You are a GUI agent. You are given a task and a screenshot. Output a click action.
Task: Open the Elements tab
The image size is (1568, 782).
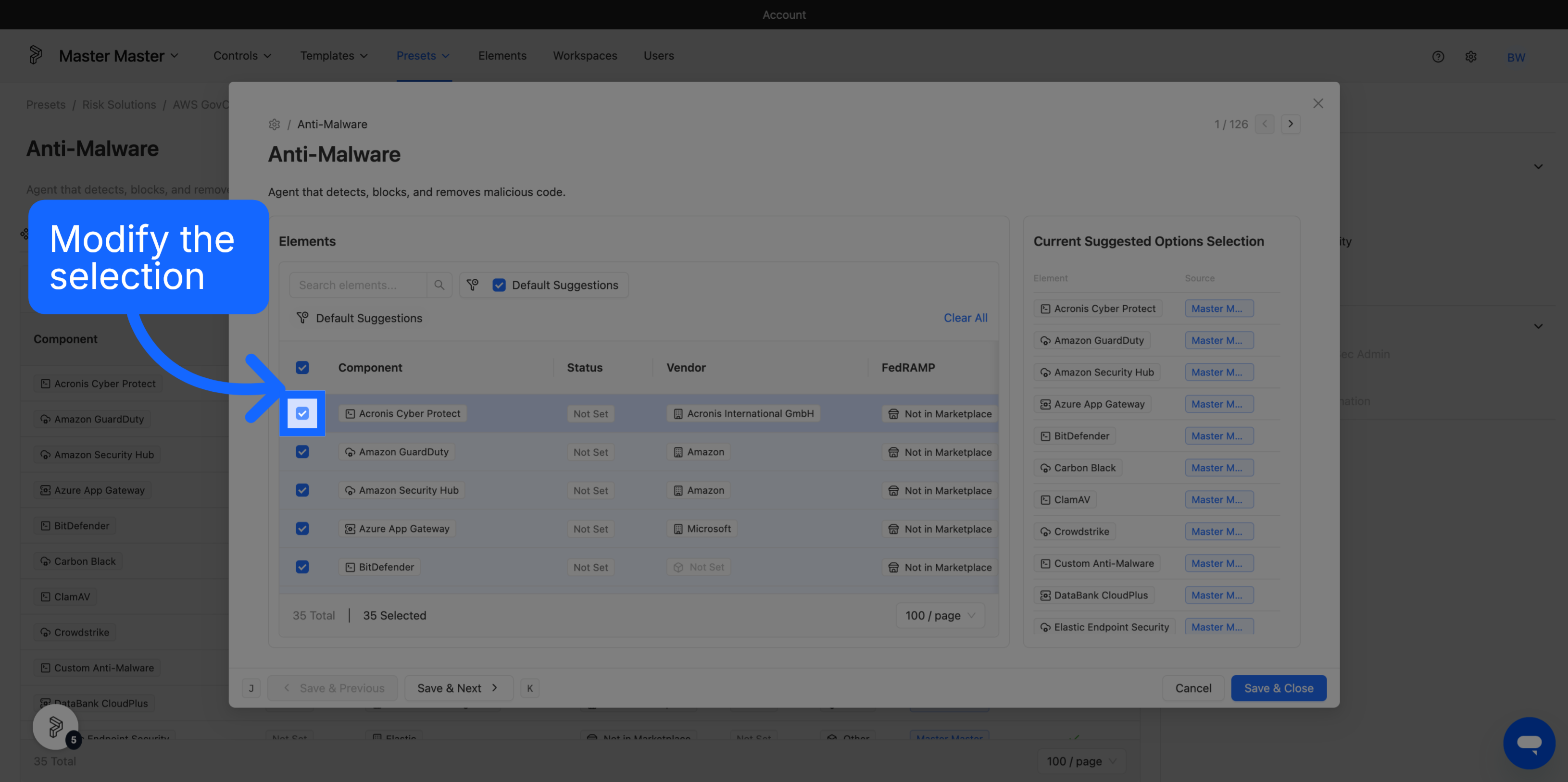coord(502,55)
